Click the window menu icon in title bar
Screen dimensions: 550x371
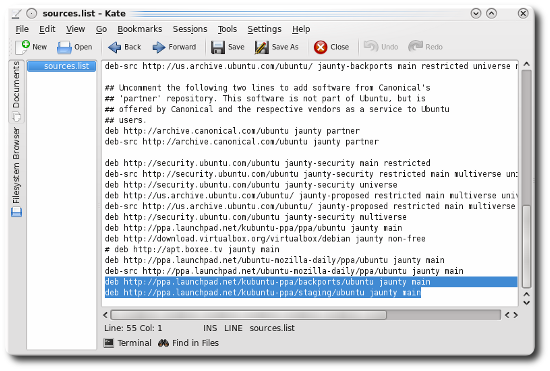[x=16, y=13]
